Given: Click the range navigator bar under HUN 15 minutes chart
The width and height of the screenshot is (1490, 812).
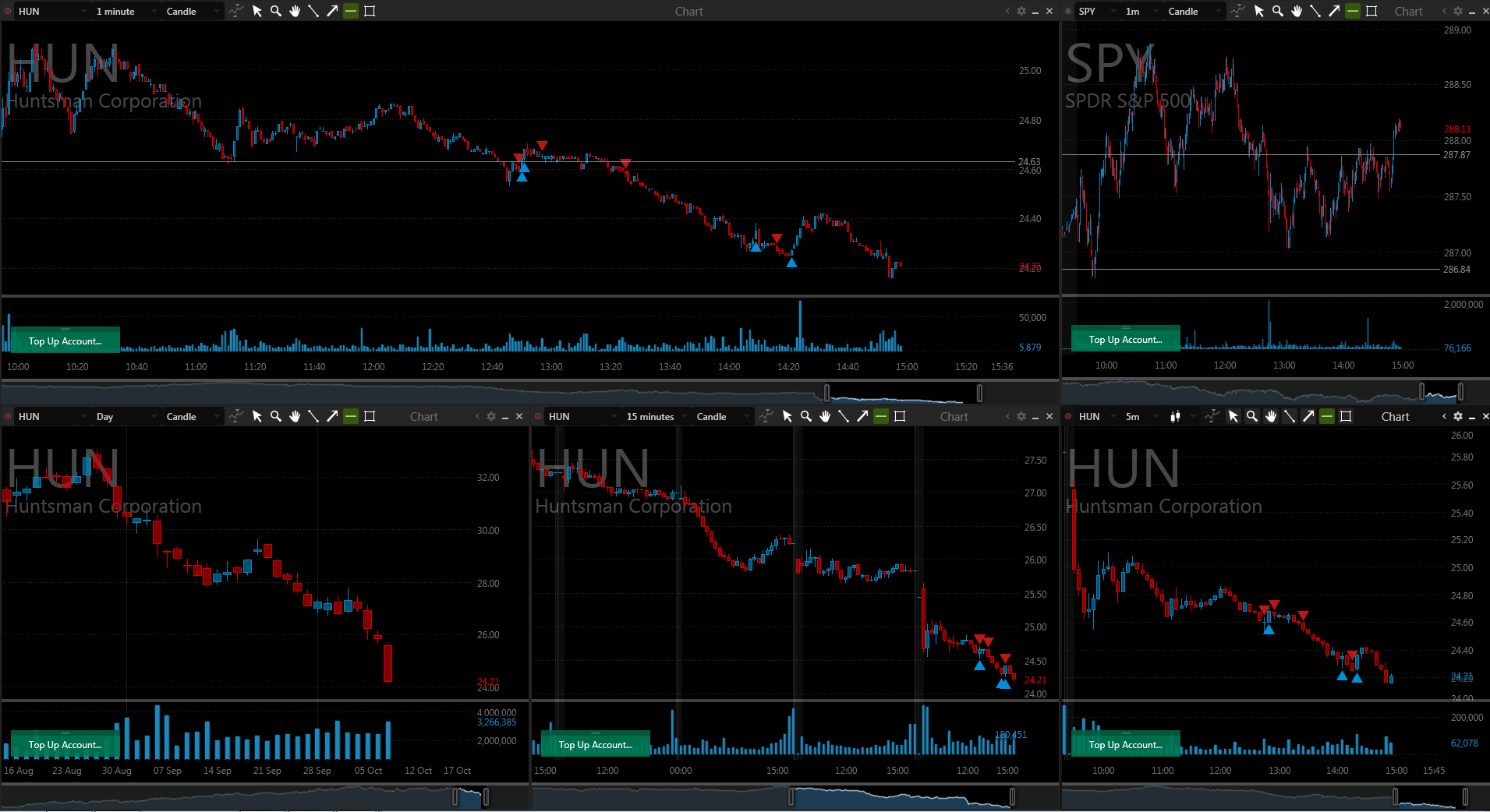Looking at the screenshot, I should 795,796.
